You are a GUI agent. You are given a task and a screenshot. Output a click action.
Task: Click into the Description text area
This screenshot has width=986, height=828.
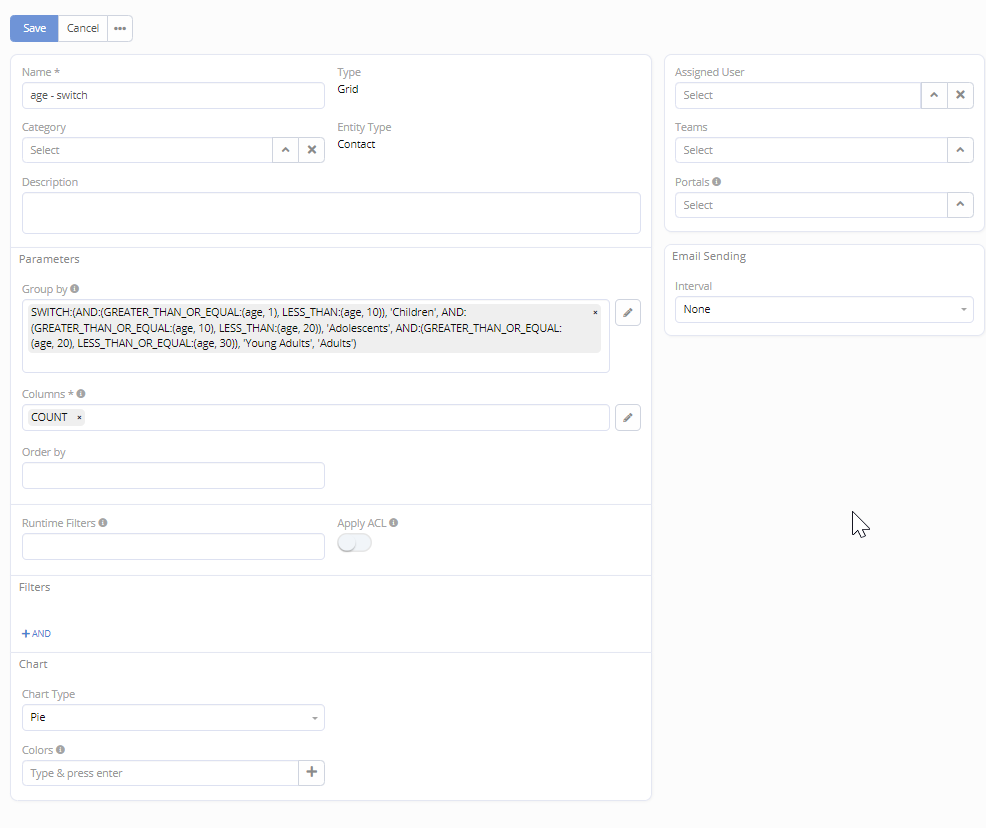click(331, 213)
